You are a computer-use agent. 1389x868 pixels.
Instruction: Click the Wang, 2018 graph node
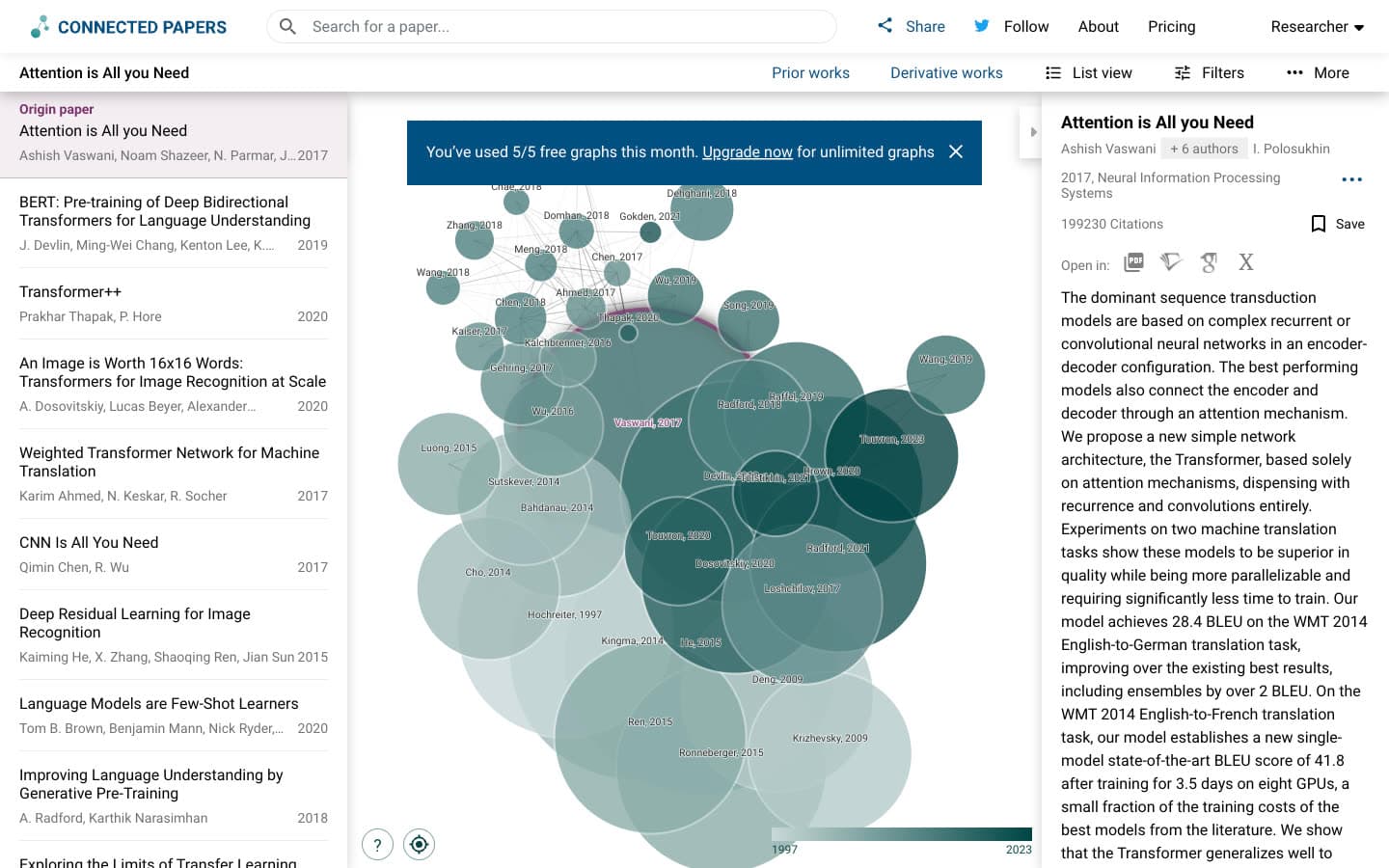pos(443,286)
